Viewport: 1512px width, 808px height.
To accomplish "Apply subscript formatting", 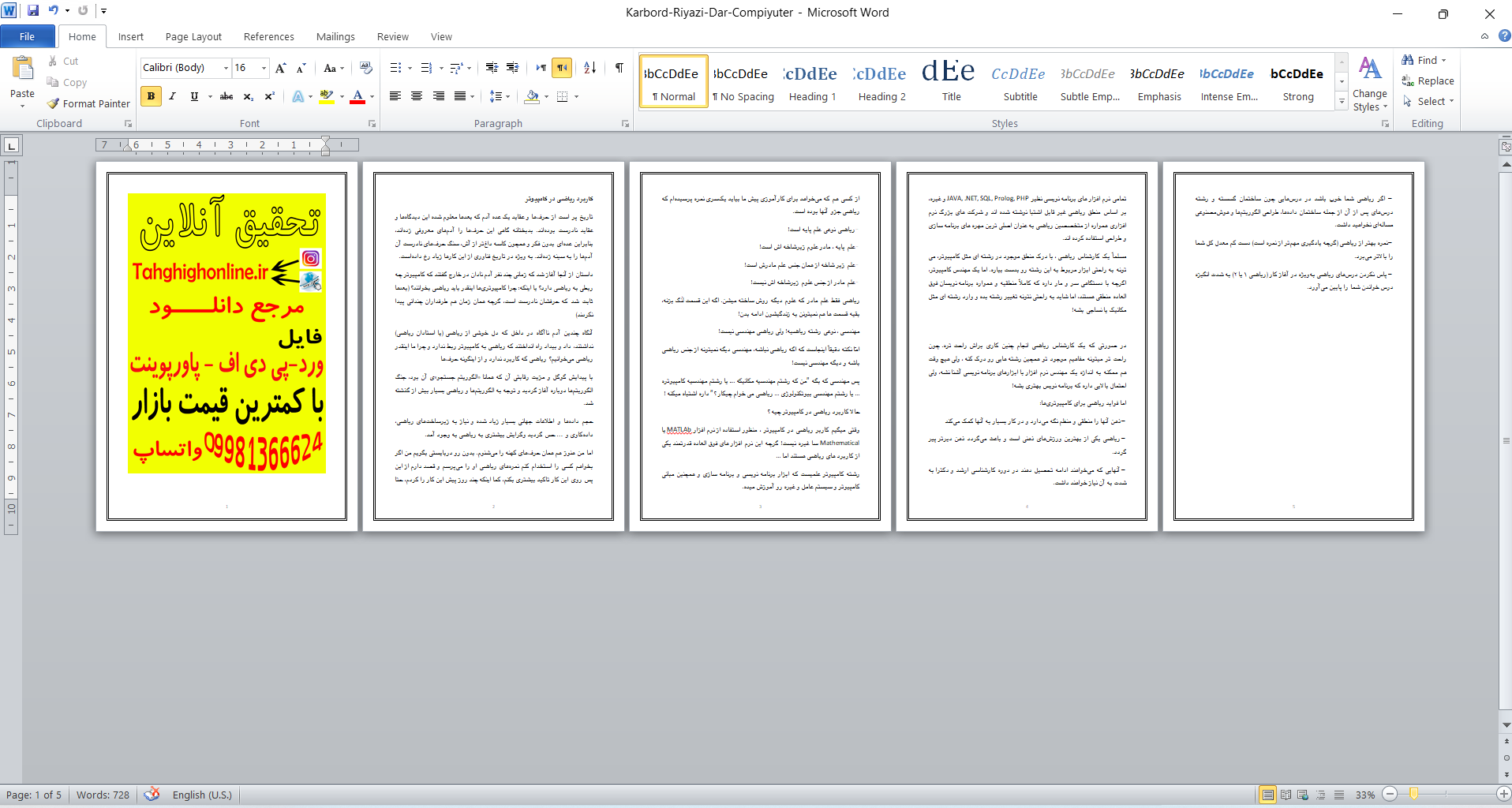I will (x=248, y=96).
